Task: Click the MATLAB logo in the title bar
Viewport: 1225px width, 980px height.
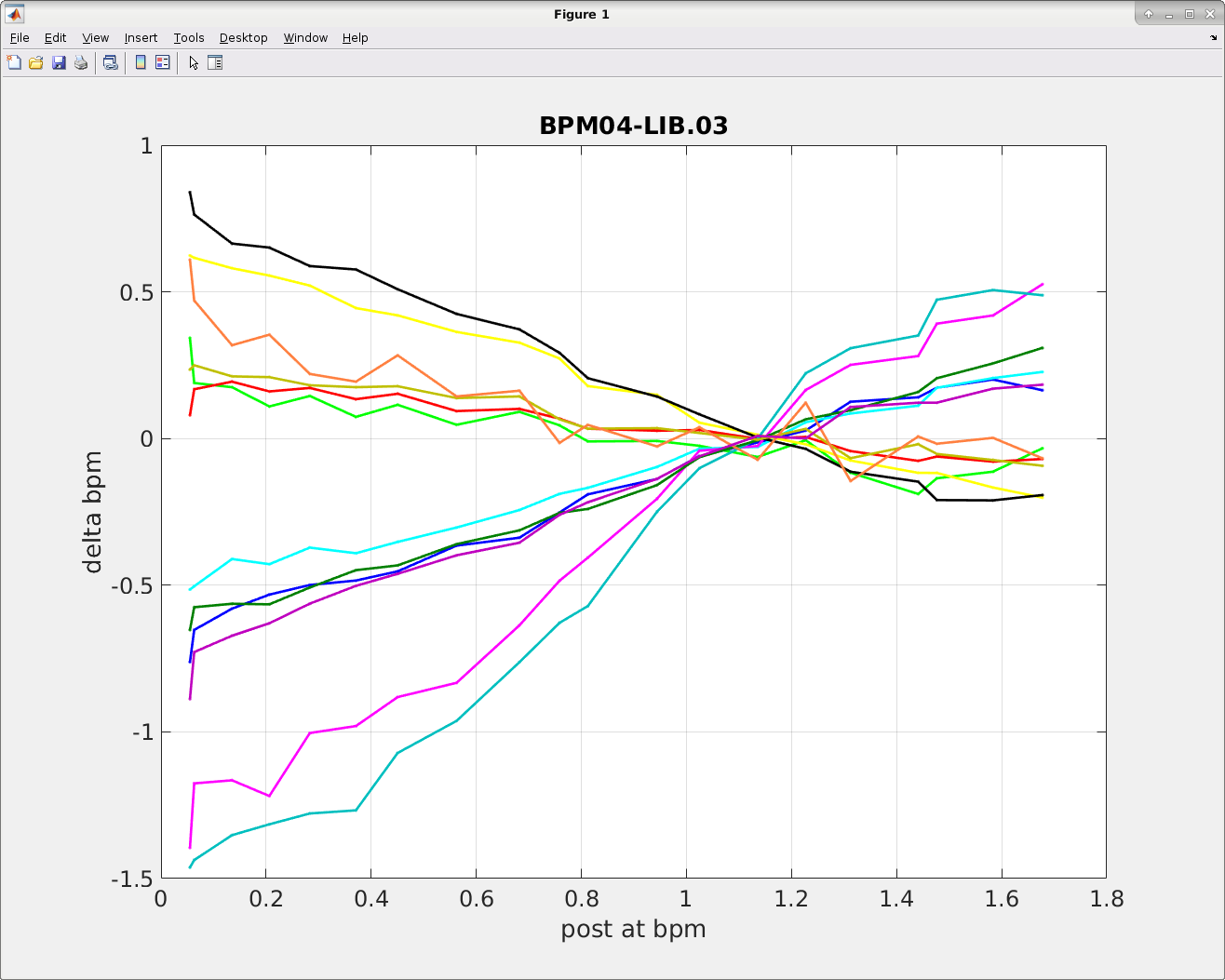Action: [14, 14]
